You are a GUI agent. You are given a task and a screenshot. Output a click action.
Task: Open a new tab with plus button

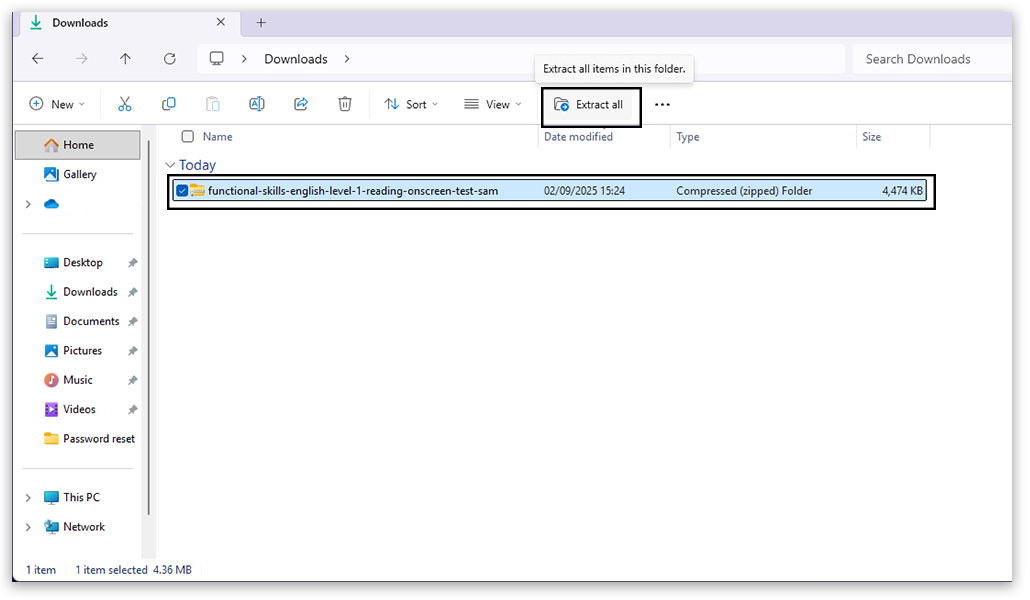[x=261, y=23]
